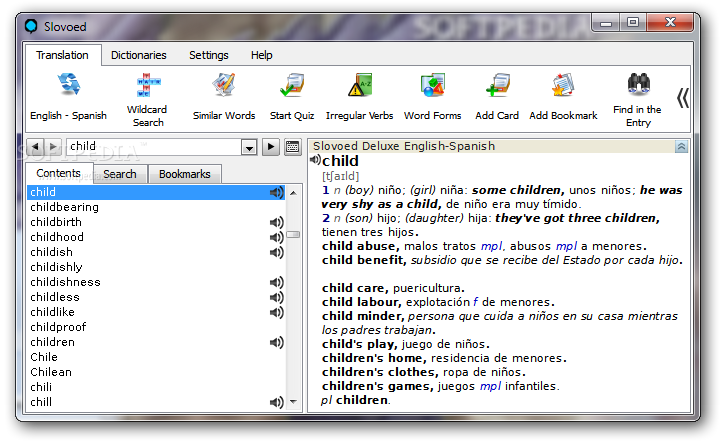Click the f gender link after explotación
Screen dimensions: 721x442
coord(475,302)
